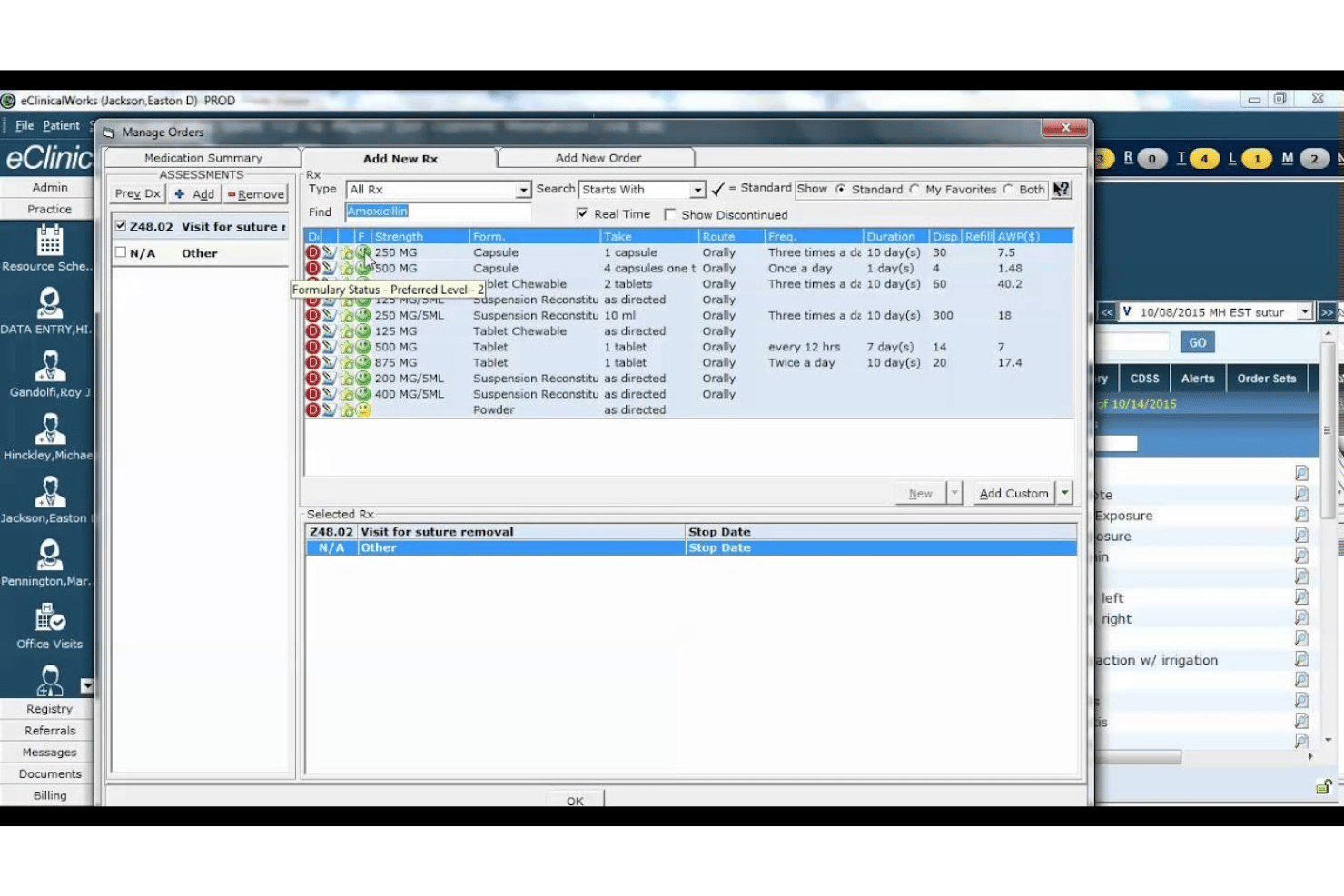The image size is (1344, 896).
Task: Select the Both radio button
Action: pos(1008,189)
